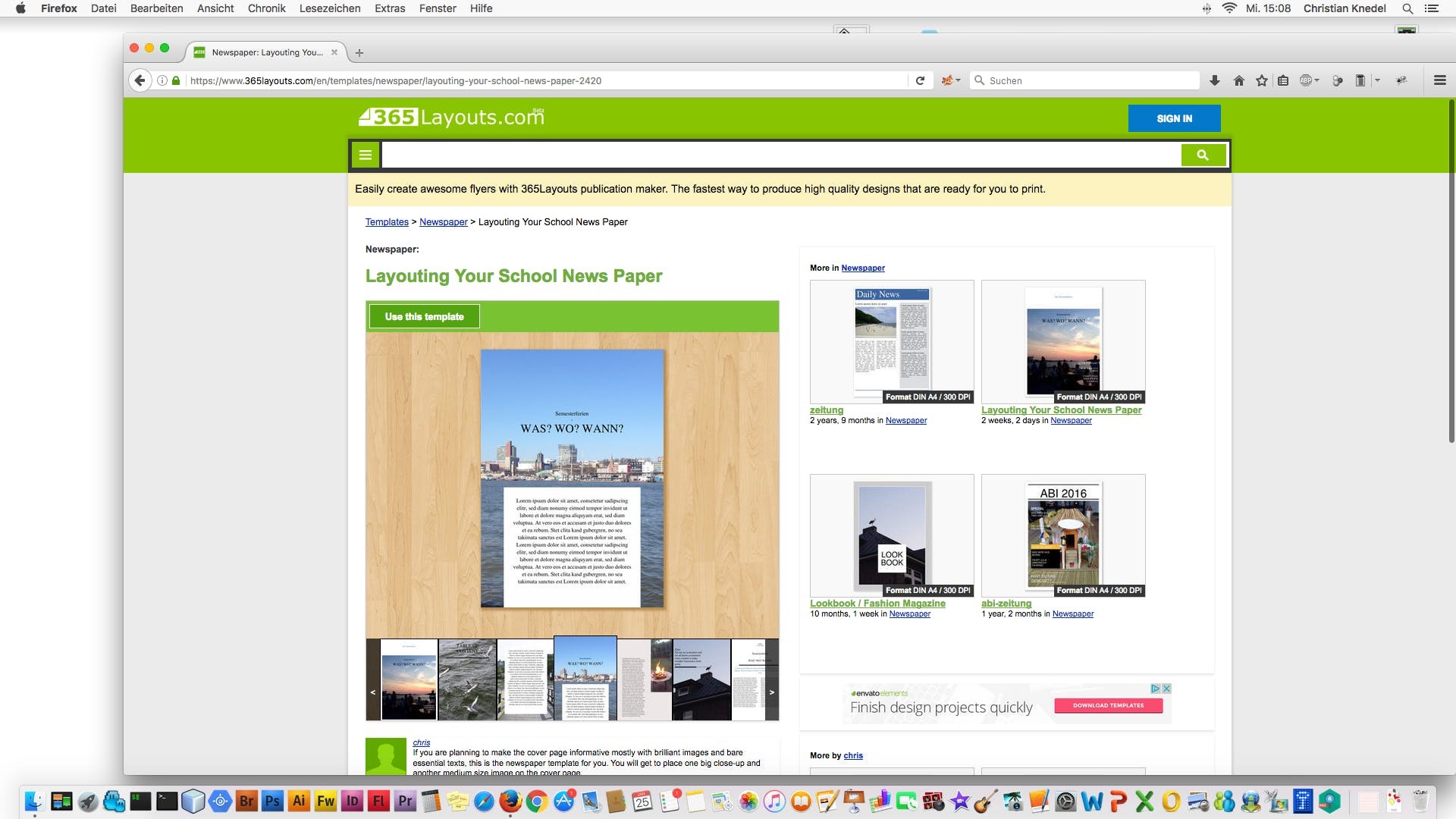Screen dimensions: 1456x819
Task: Click the Newspaper breadcrumb link
Action: [443, 222]
